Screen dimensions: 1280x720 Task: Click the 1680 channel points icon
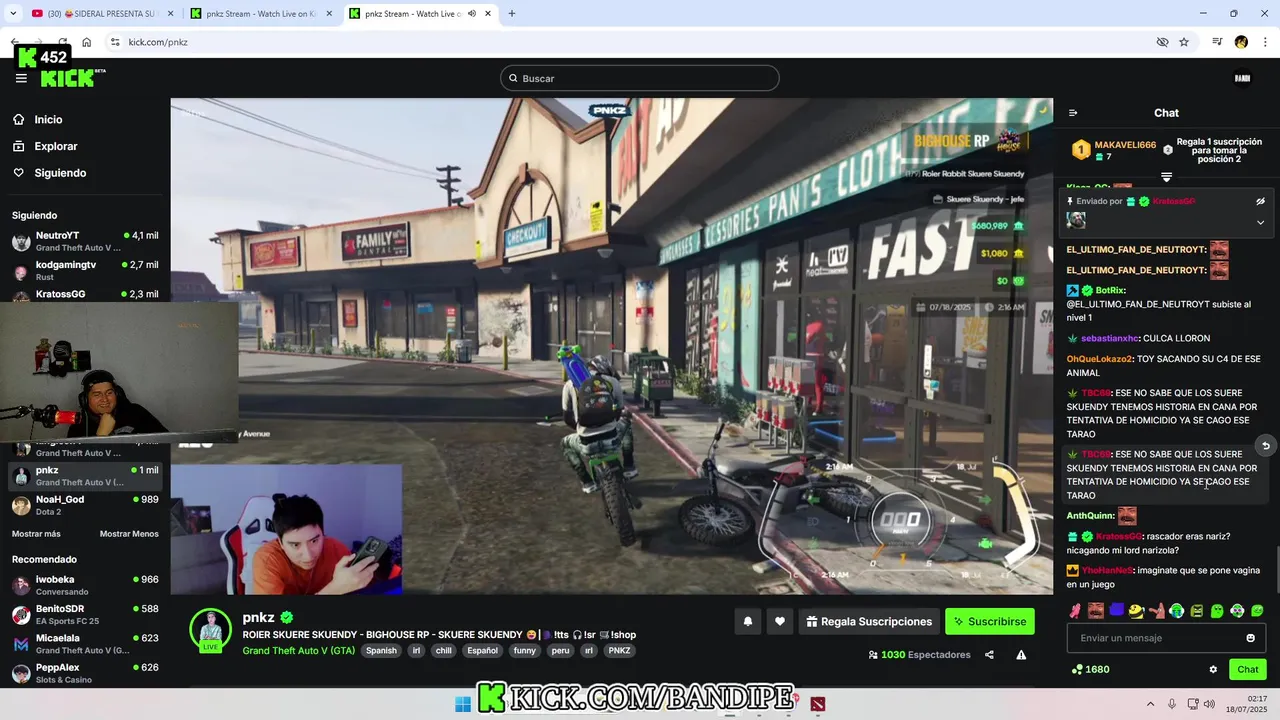coord(1077,669)
